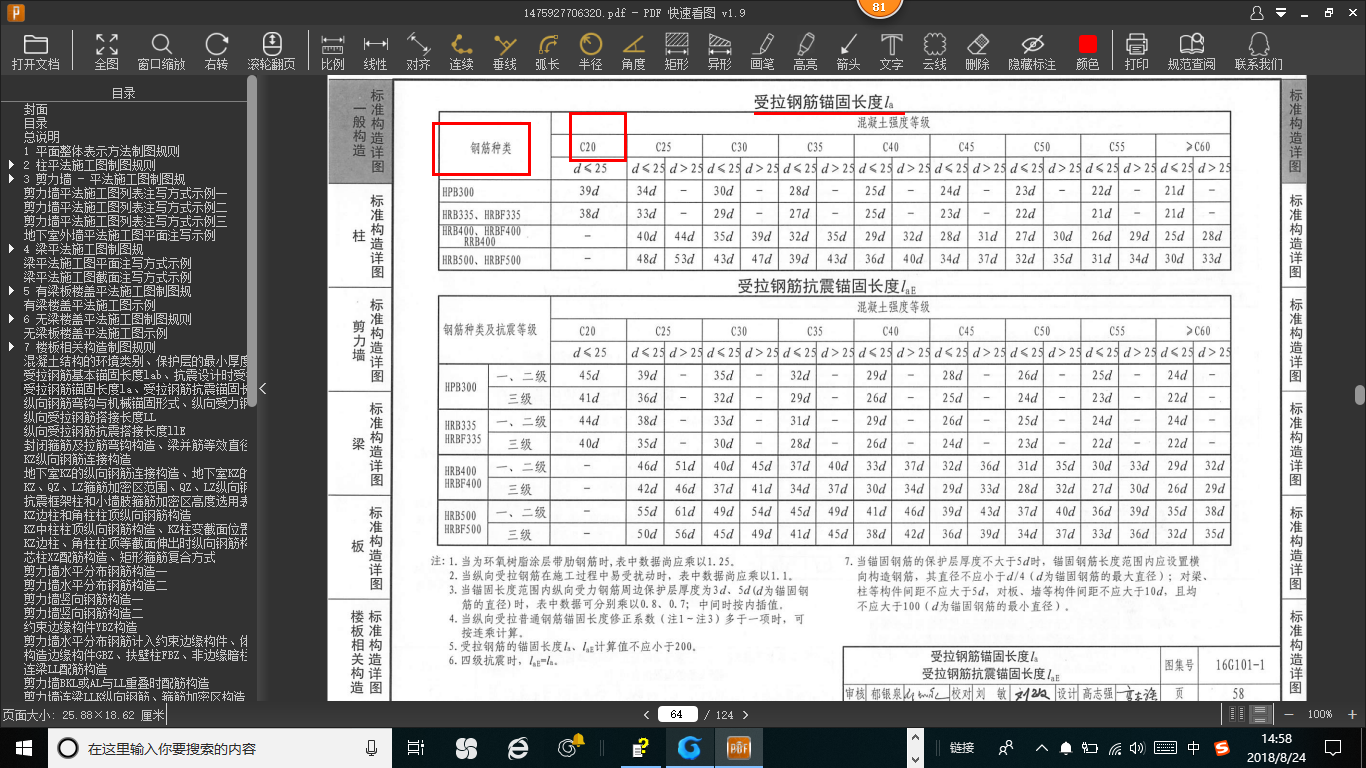Select the 云线 cloud line tool
Screen dimensions: 1366x768
tap(934, 51)
